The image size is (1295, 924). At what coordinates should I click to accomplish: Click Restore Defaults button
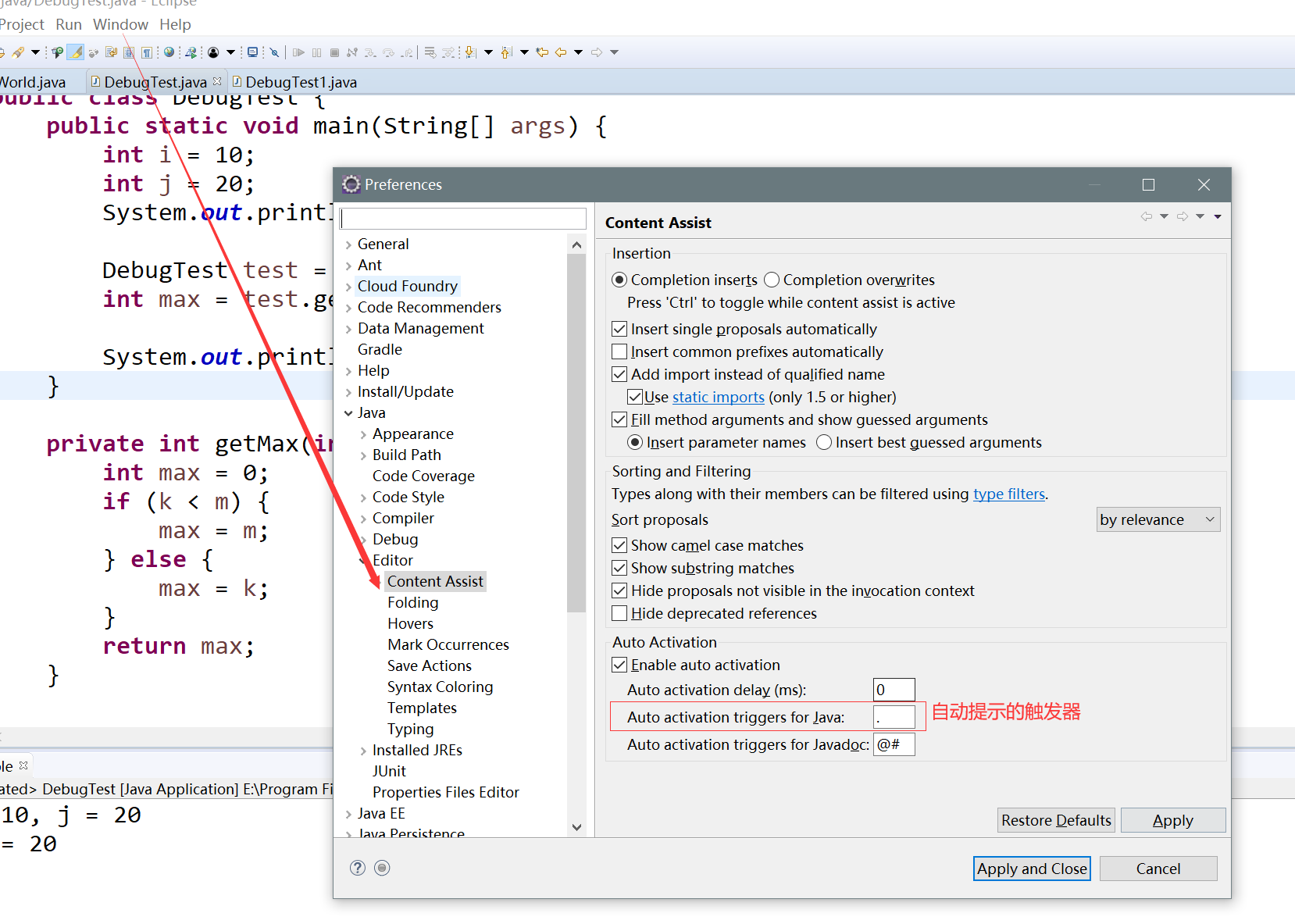point(1056,820)
